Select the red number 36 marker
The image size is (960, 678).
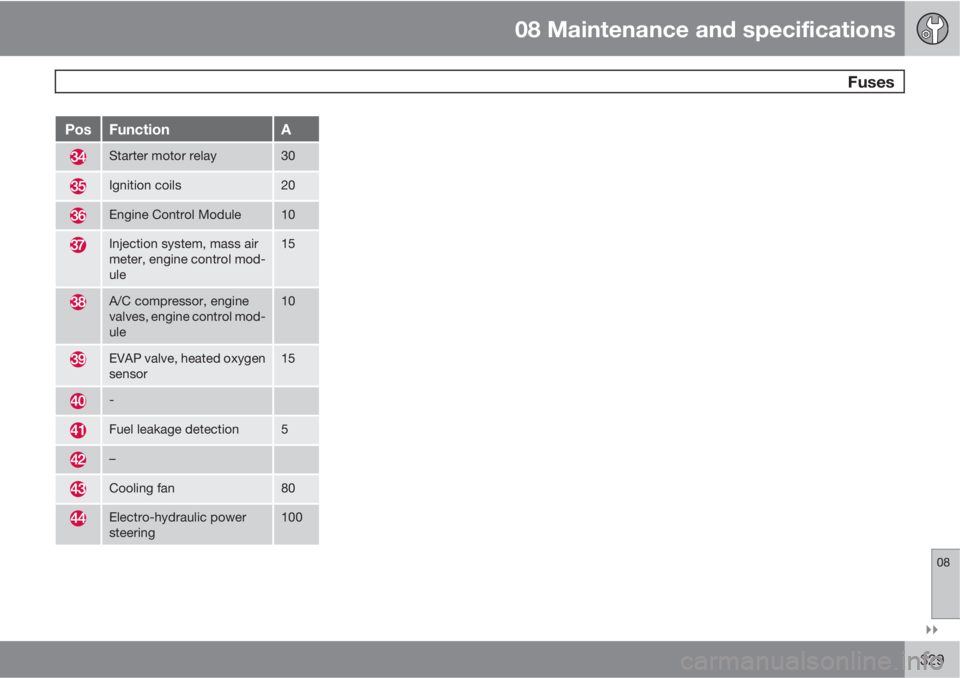point(78,216)
